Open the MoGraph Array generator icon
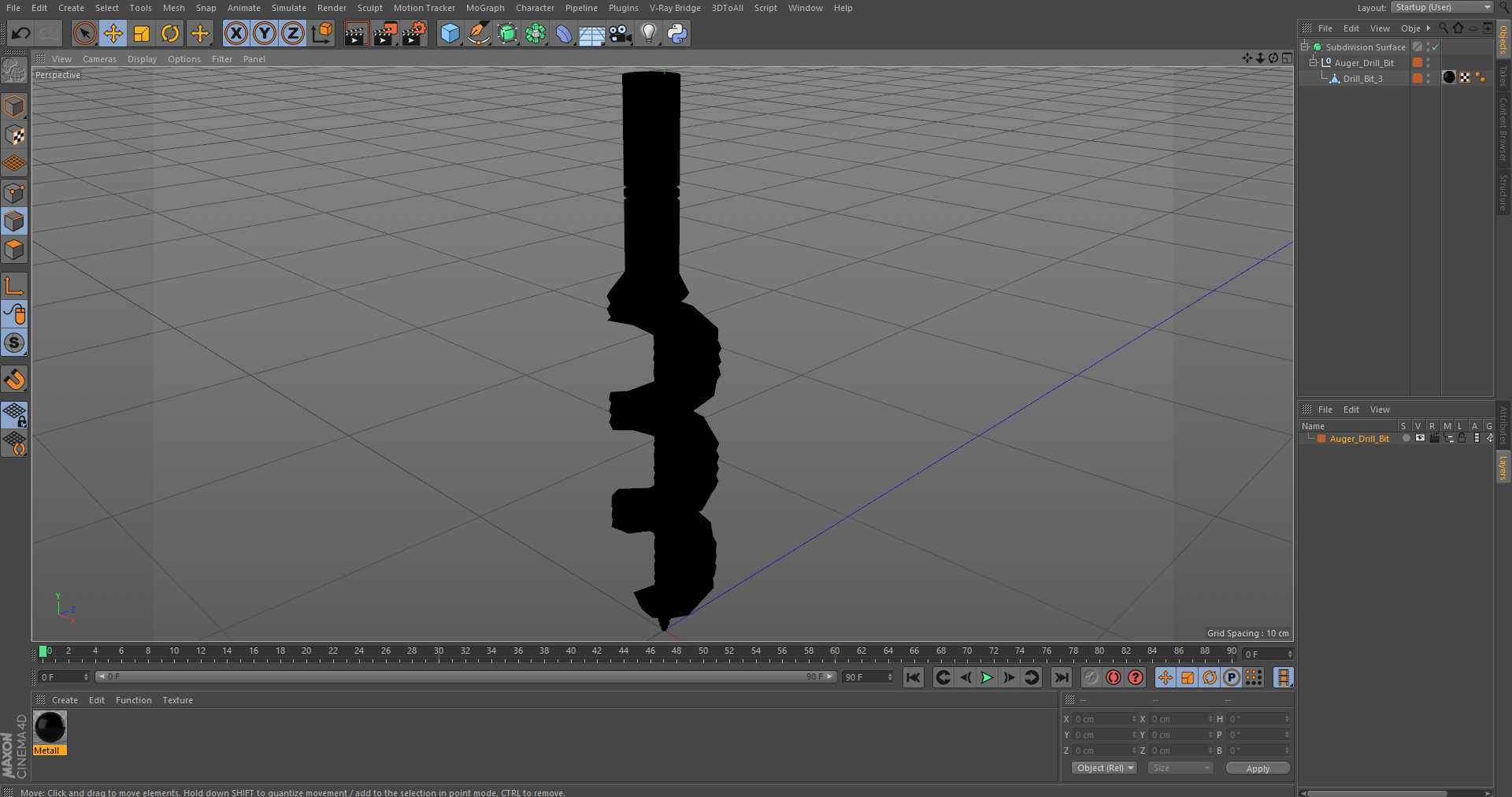1512x797 pixels. pyautogui.click(x=535, y=33)
